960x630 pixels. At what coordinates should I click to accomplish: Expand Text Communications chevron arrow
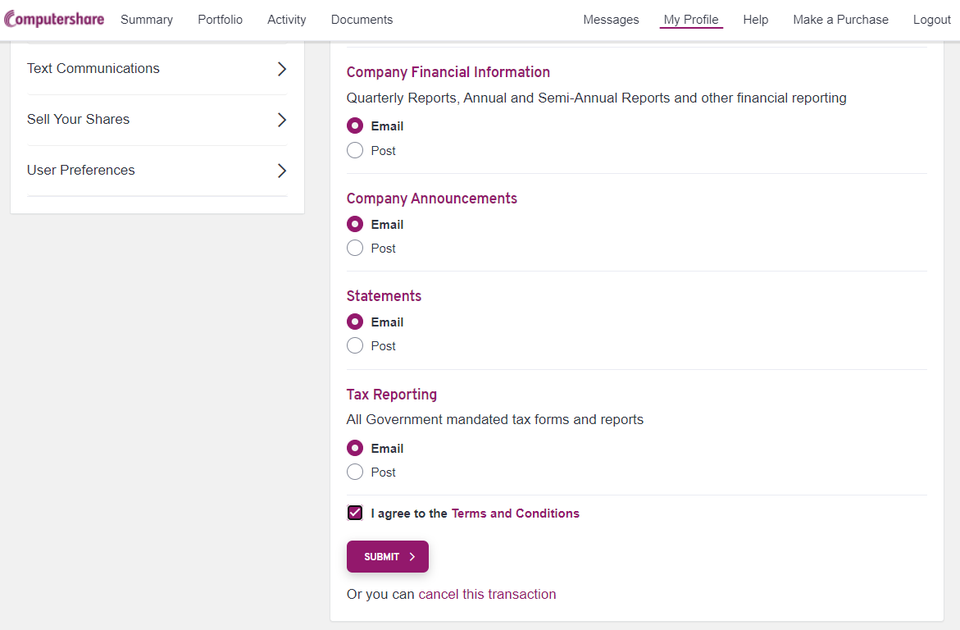(x=282, y=69)
